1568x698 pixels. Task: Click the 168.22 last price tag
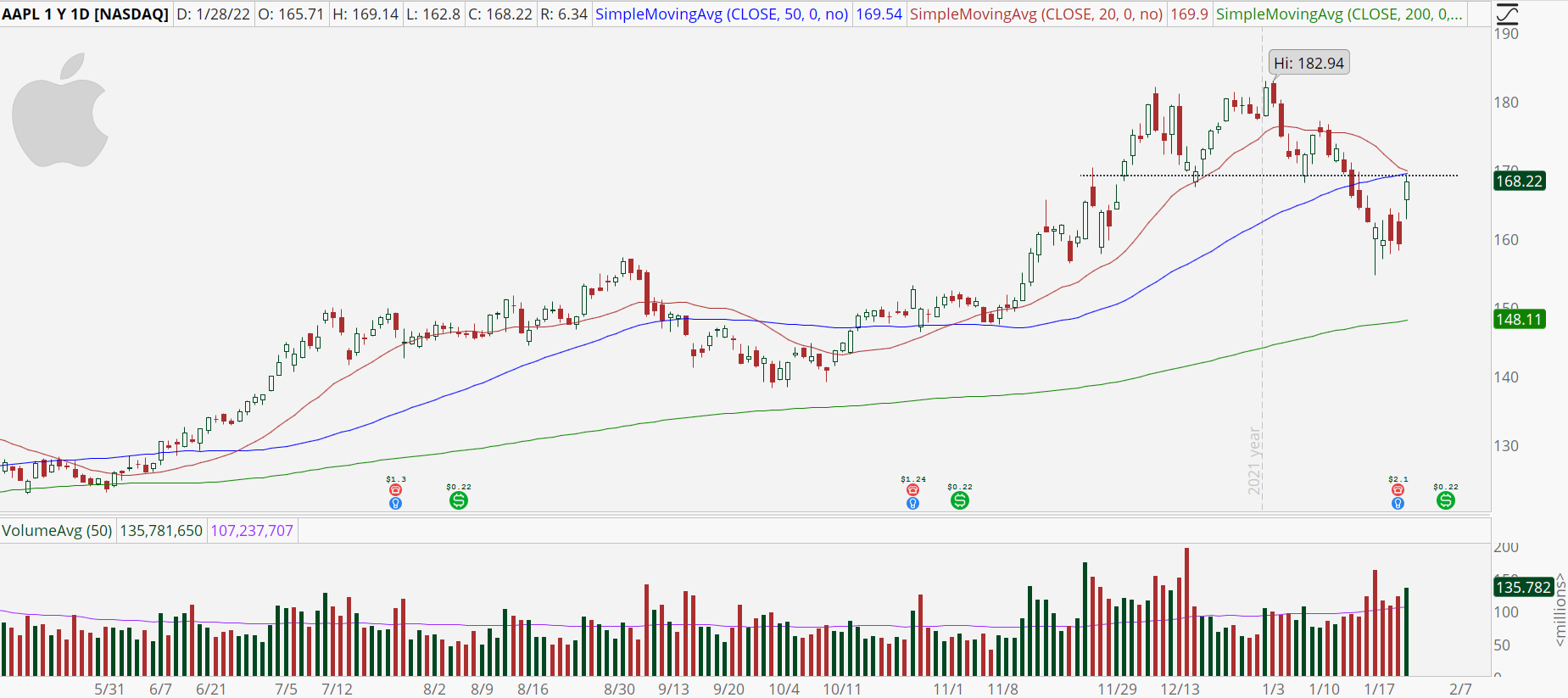[1519, 181]
